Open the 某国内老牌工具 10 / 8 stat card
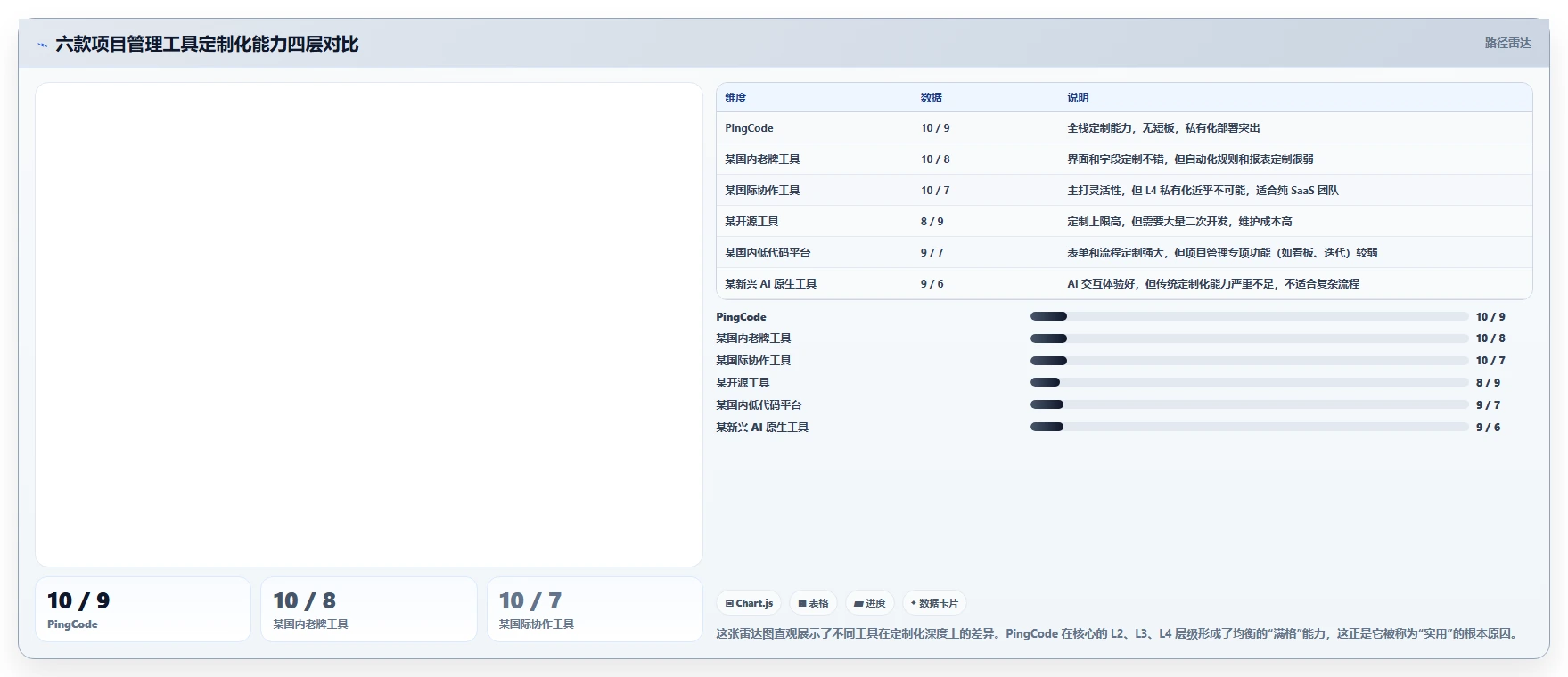Screen dimensions: 1568x677 coord(369,609)
